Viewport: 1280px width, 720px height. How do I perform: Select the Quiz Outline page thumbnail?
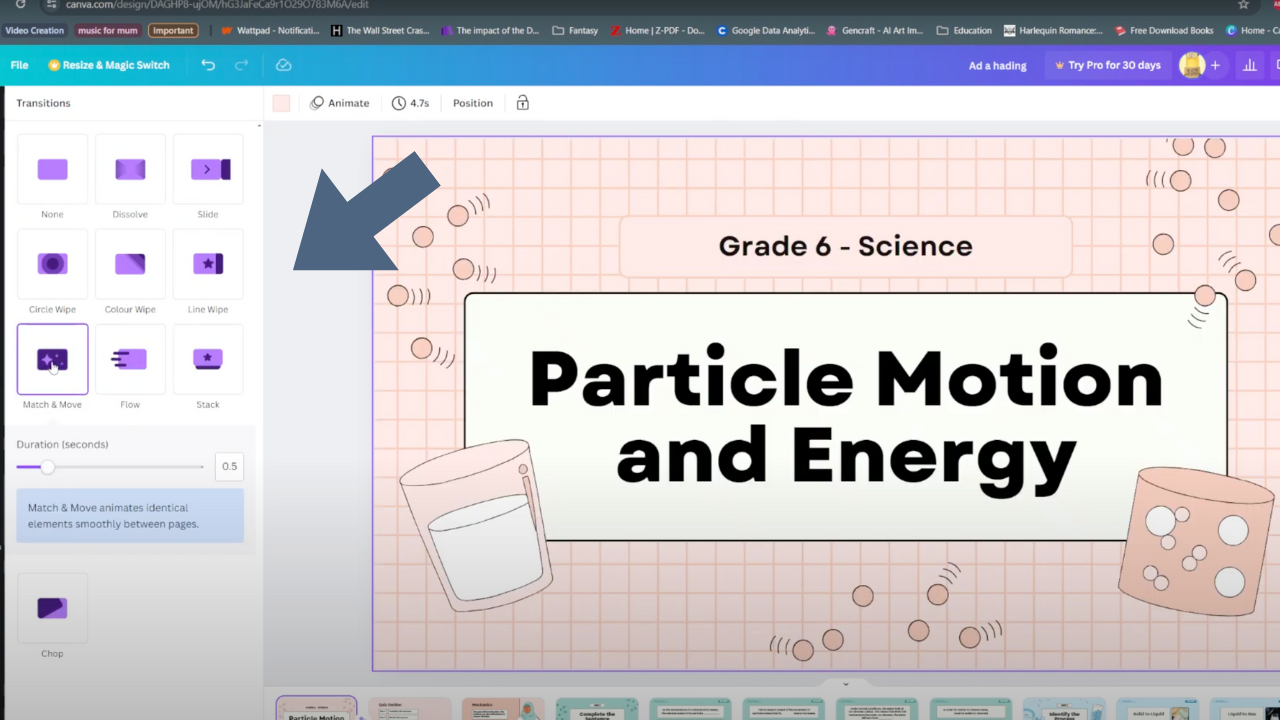pyautogui.click(x=409, y=708)
